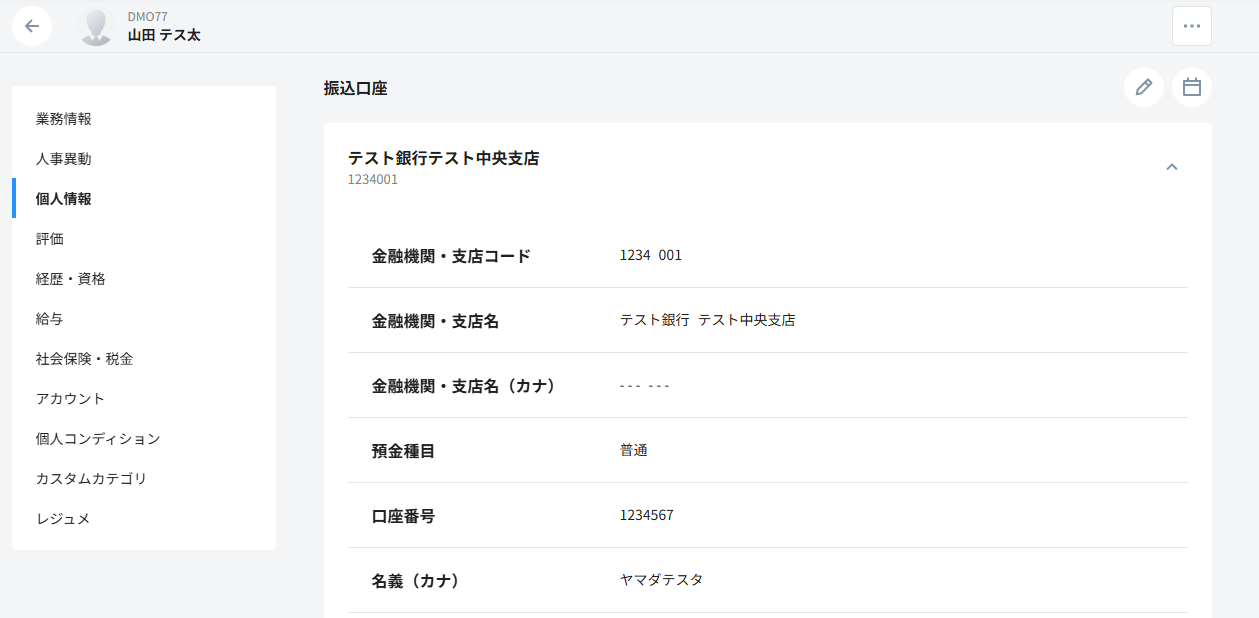Click the pencil edit icon
The width and height of the screenshot is (1259, 618).
1144,87
